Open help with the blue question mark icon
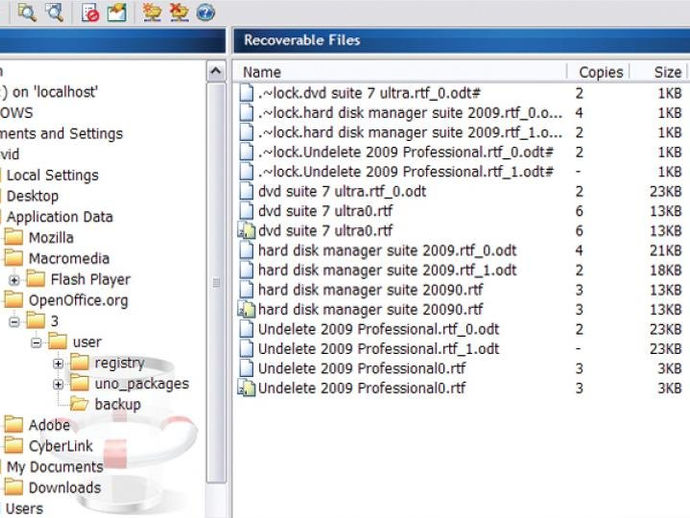 click(206, 12)
